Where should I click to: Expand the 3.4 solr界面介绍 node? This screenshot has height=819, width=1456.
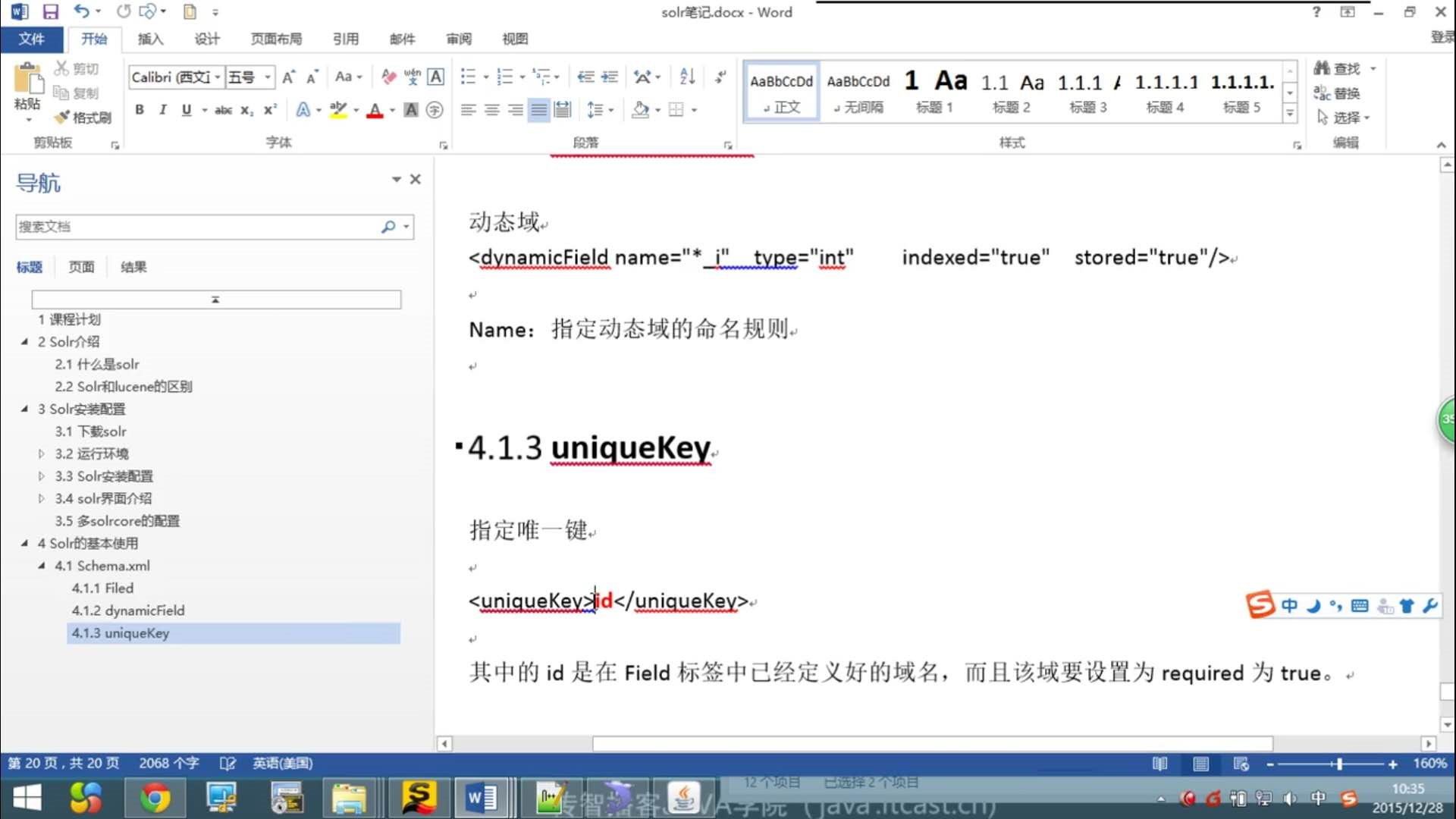coord(41,498)
